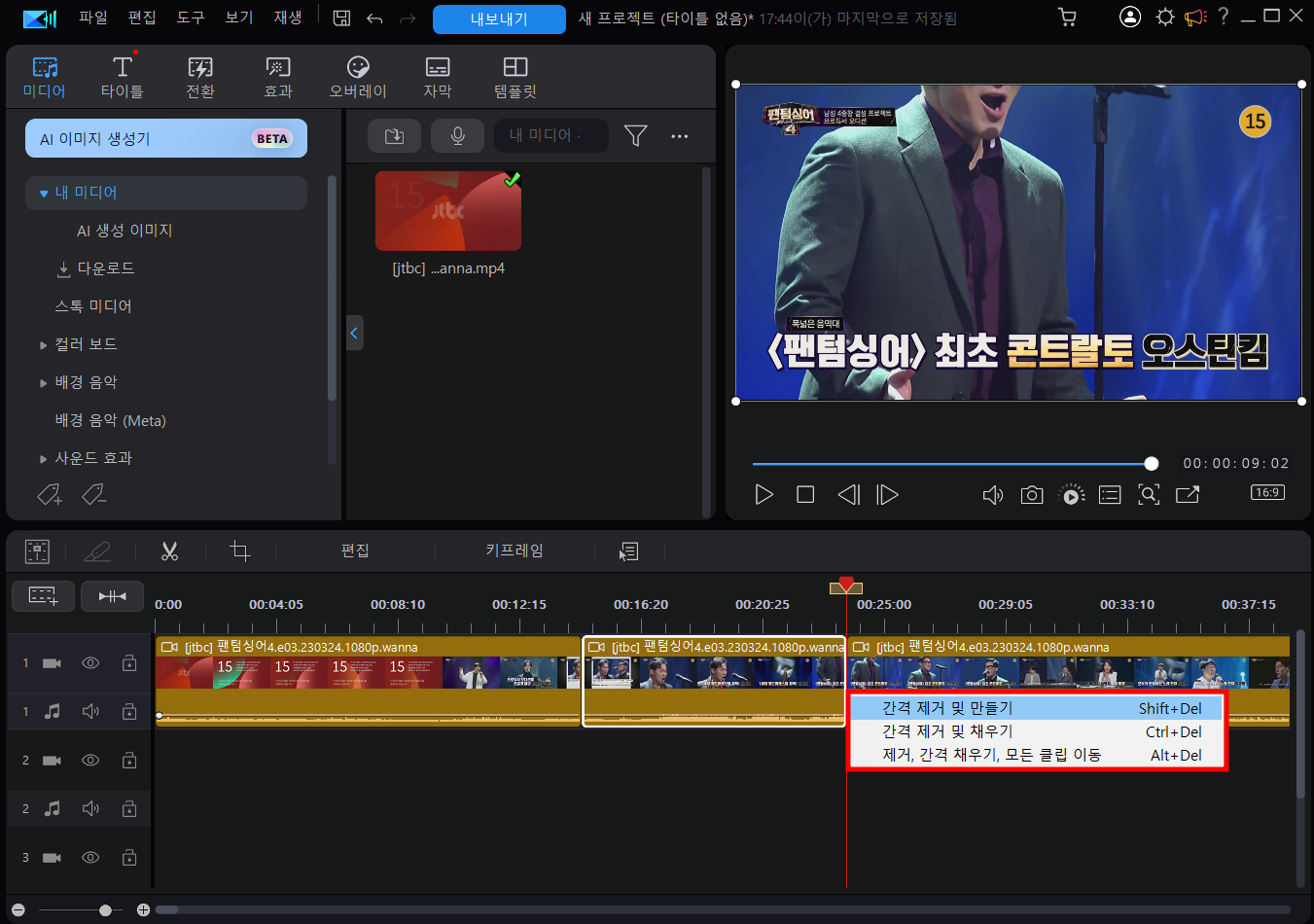Click the import media folder icon

tap(394, 136)
